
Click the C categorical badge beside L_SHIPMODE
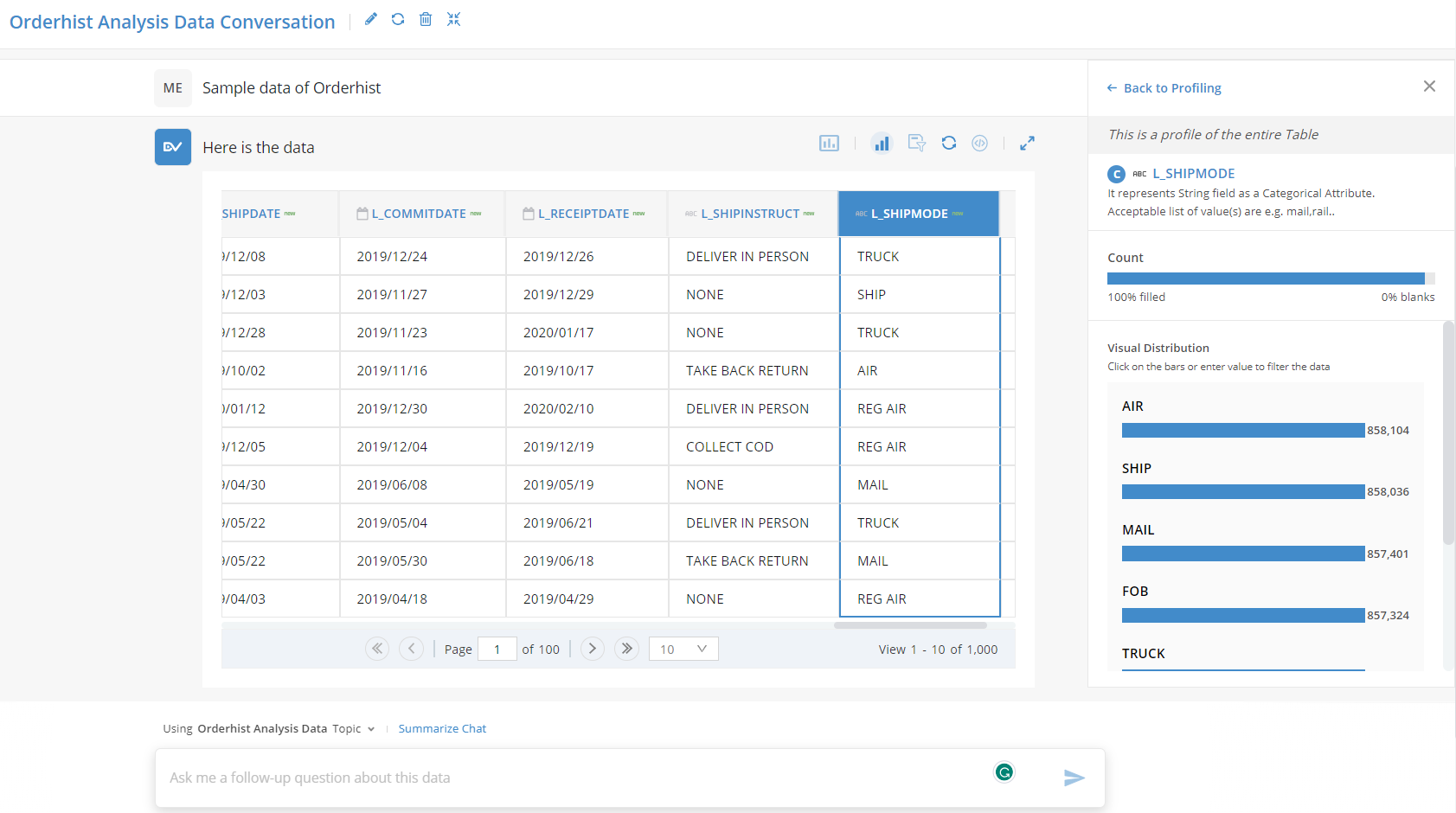(x=1117, y=174)
